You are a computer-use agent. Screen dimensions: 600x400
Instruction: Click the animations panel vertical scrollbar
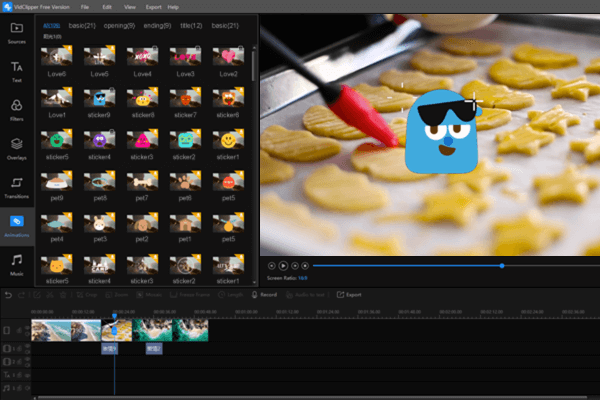[x=254, y=65]
